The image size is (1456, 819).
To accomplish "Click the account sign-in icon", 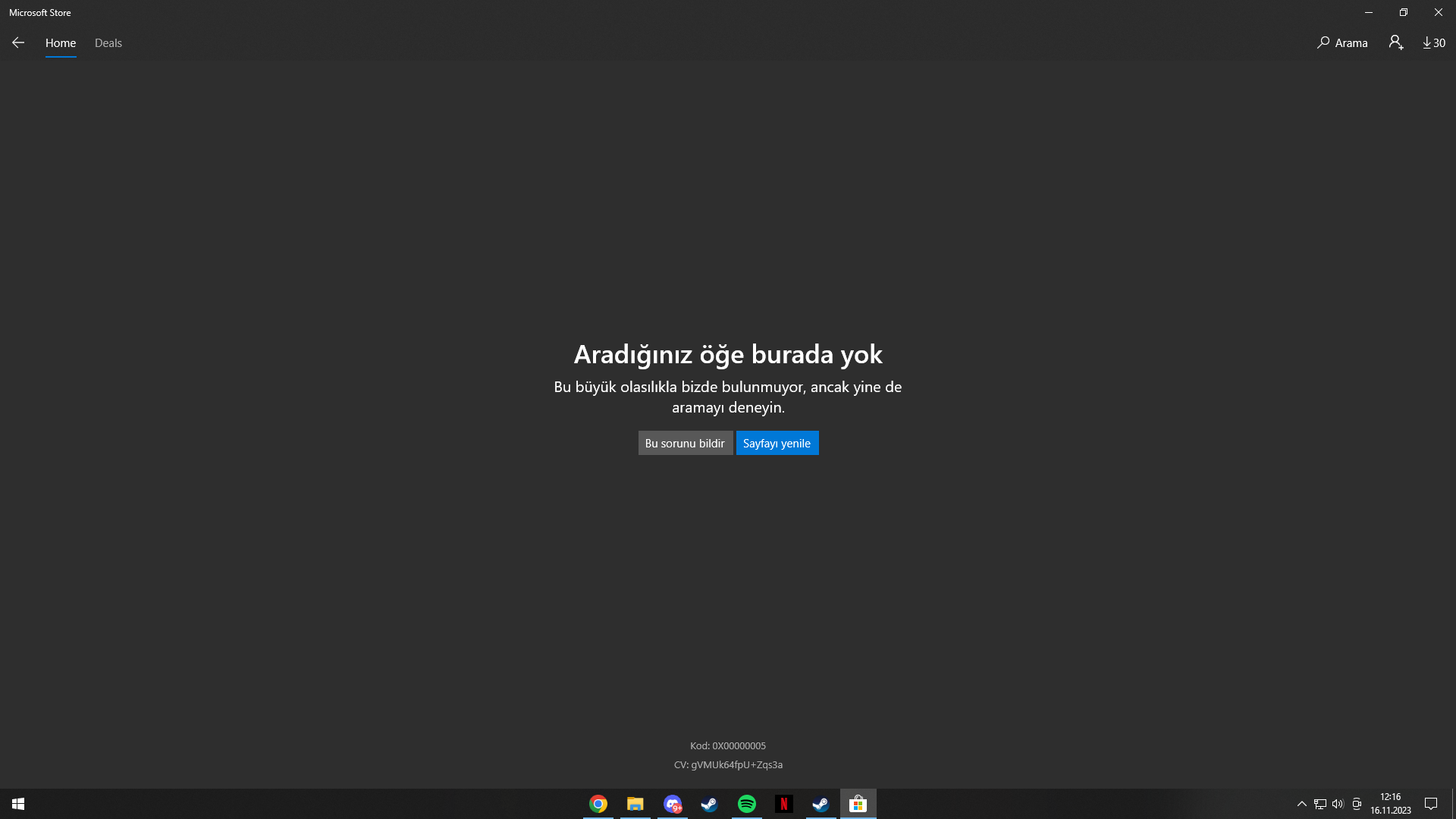I will click(x=1396, y=43).
